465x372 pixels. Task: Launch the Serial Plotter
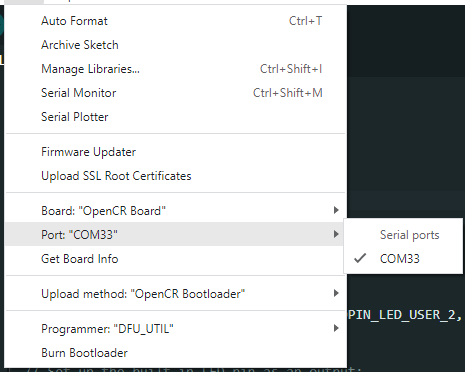pos(175,117)
